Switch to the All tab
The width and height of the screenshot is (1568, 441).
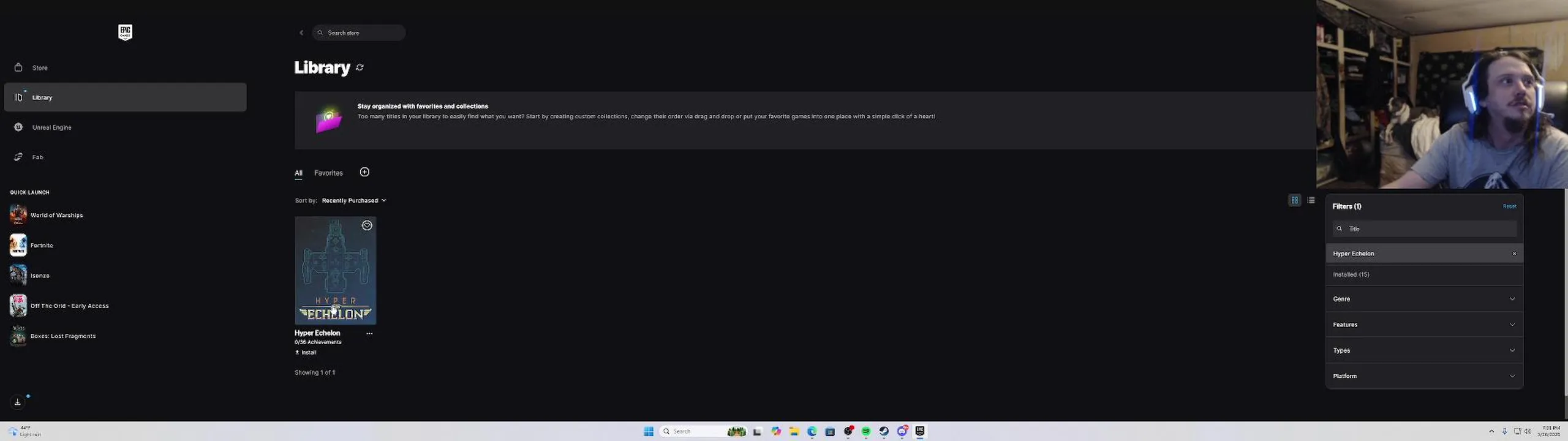pyautogui.click(x=298, y=173)
